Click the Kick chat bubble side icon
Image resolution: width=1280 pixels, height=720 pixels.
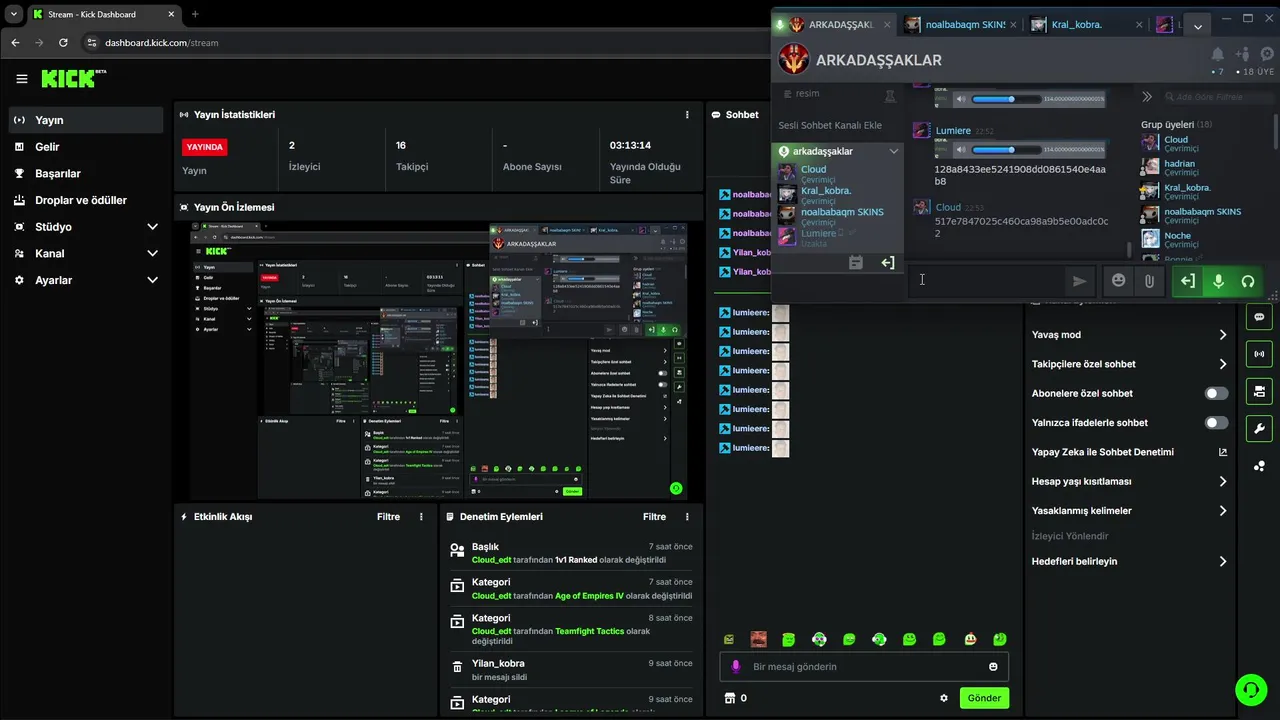click(x=1259, y=317)
